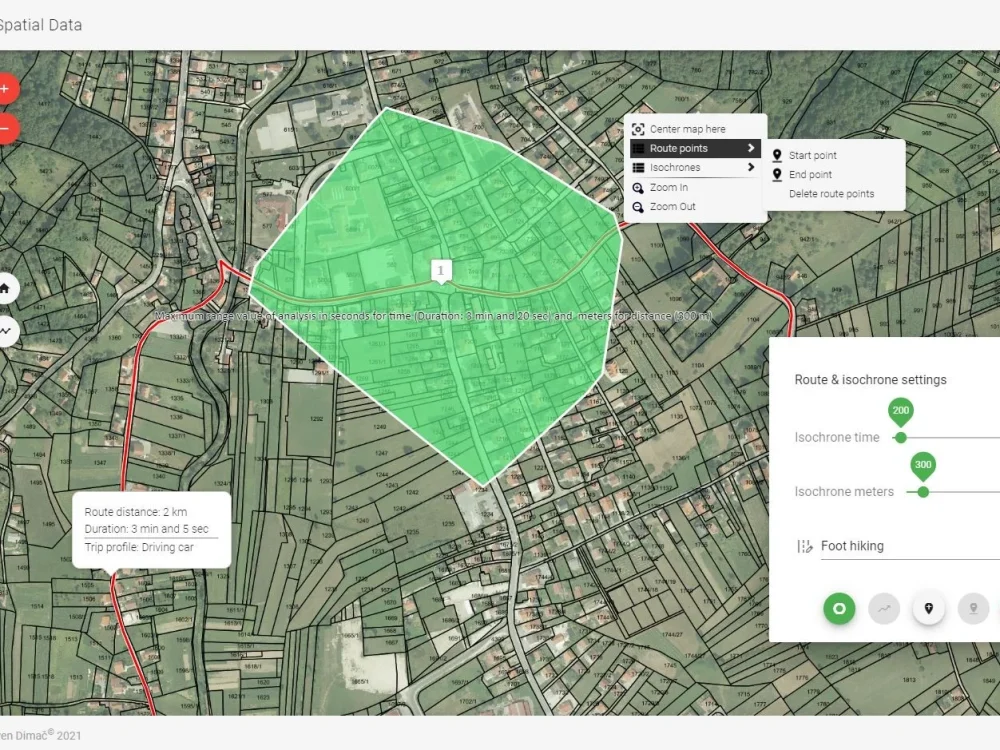Choose Zoom Out from context menu
The width and height of the screenshot is (1000, 750).
695,207
